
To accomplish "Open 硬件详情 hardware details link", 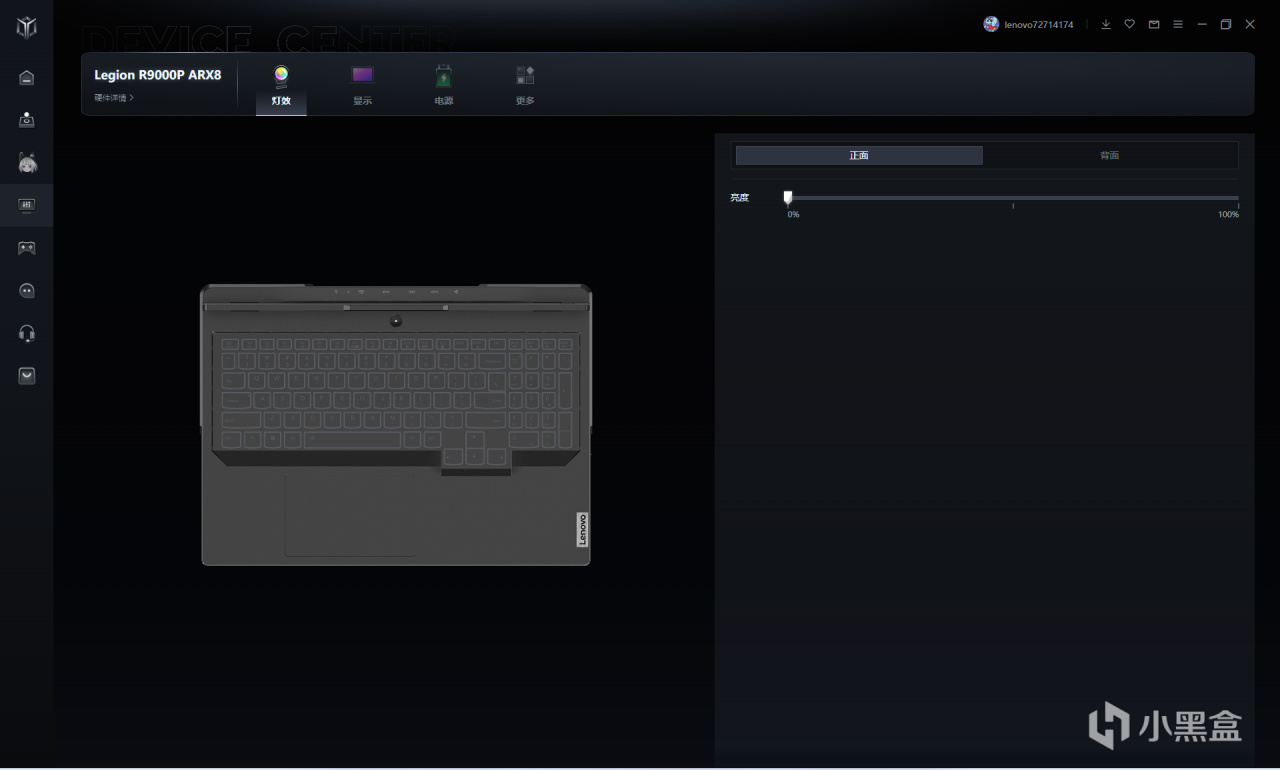I will click(x=114, y=98).
